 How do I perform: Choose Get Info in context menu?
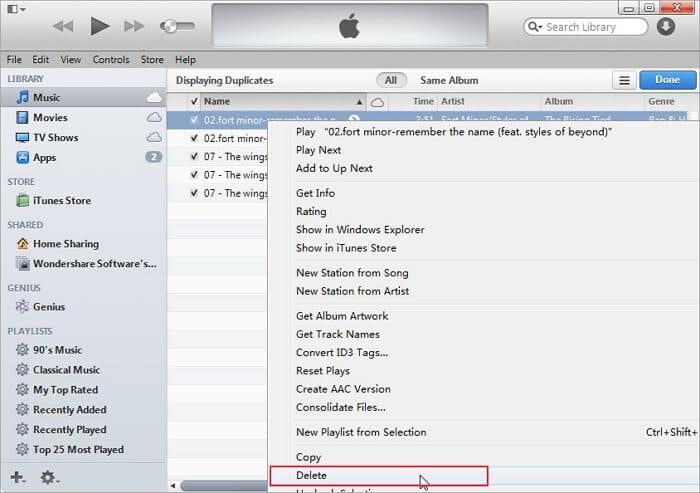(484, 193)
